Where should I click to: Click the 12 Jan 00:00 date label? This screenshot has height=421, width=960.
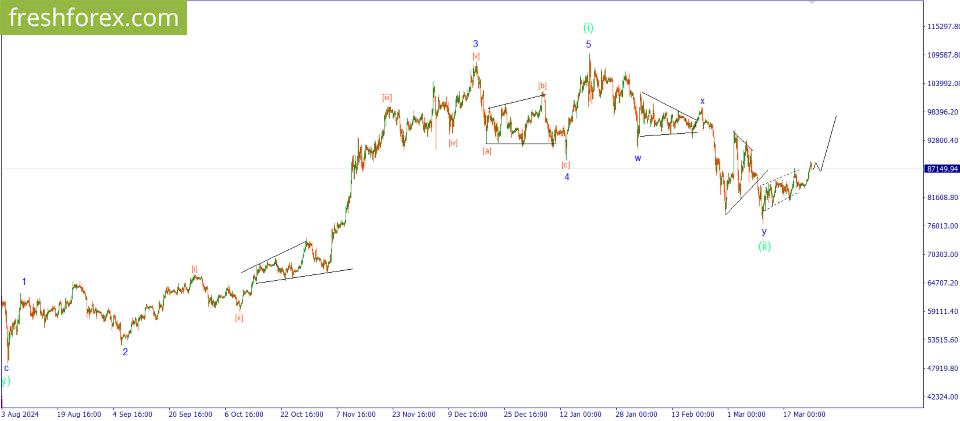[580, 413]
